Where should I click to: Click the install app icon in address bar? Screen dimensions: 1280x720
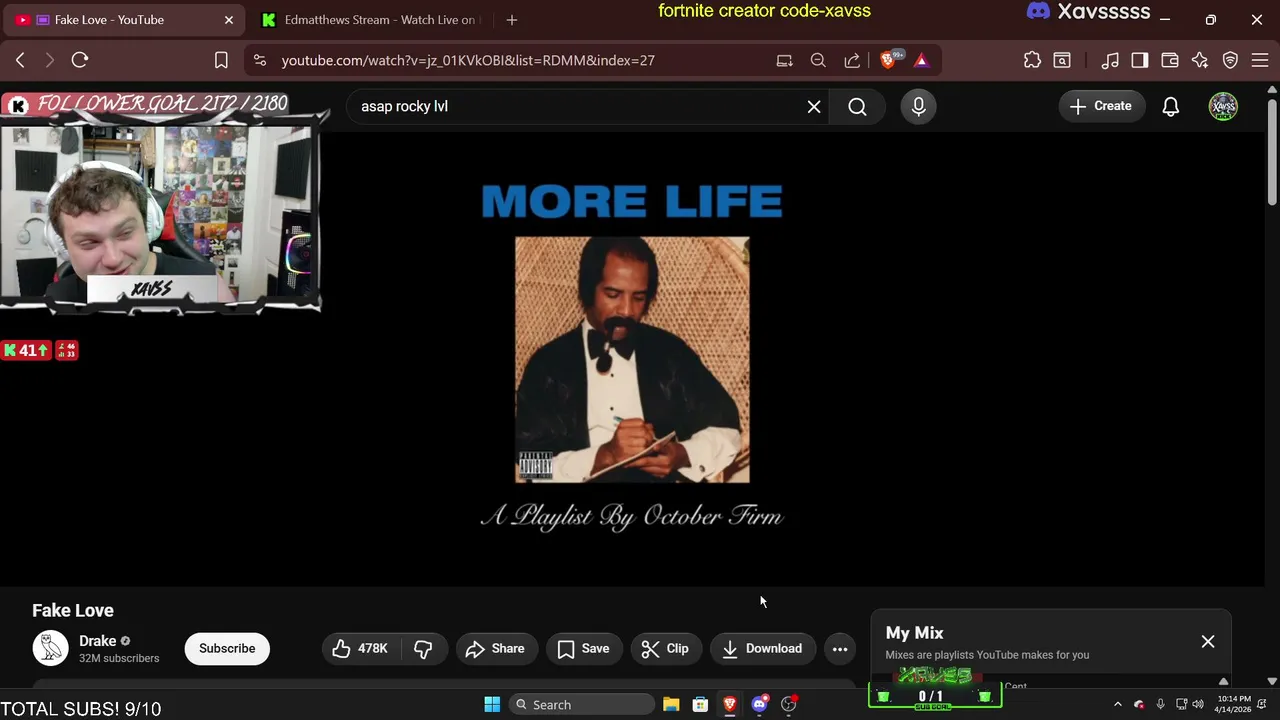pyautogui.click(x=785, y=60)
